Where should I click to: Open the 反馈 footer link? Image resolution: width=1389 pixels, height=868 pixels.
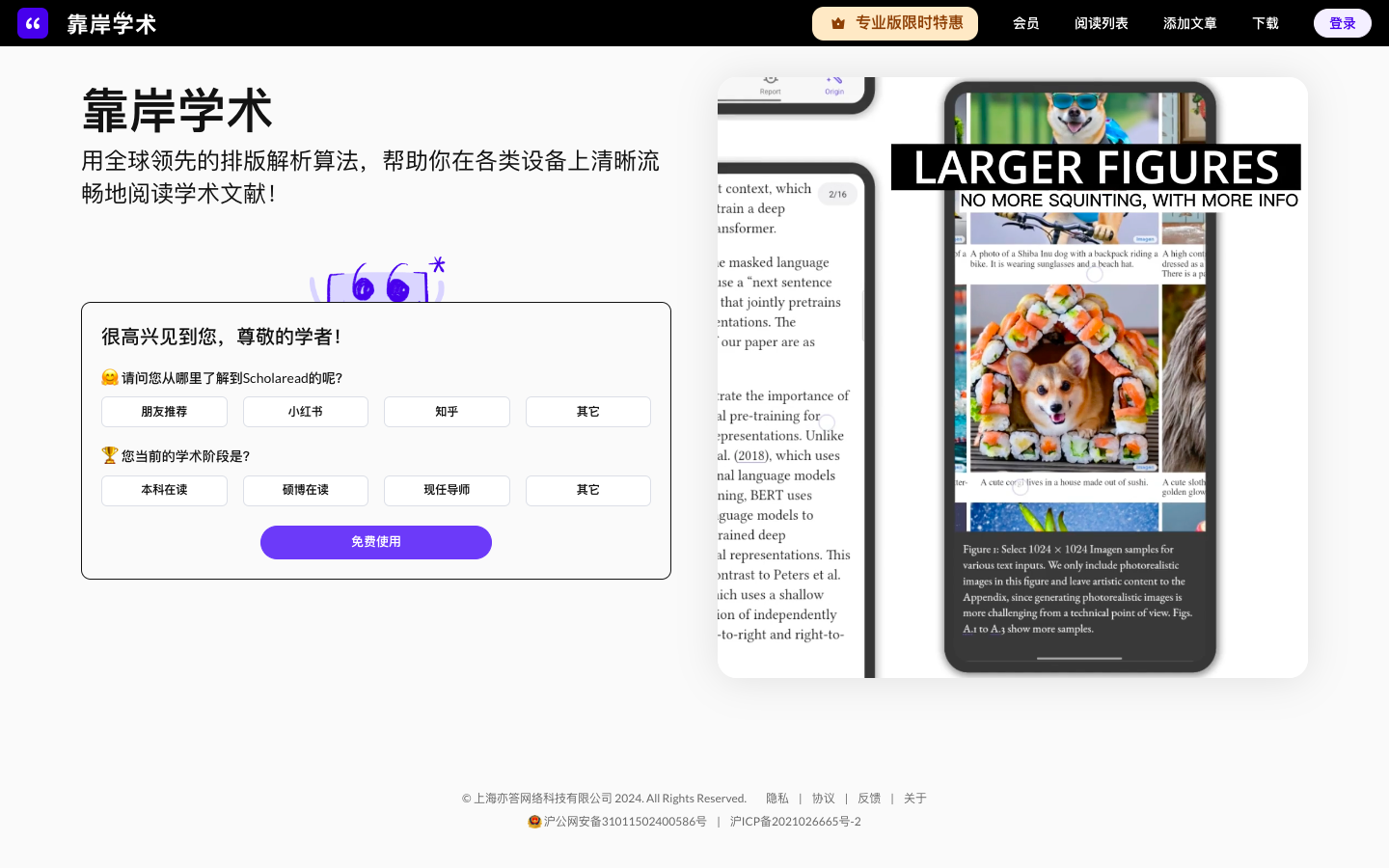pos(869,799)
